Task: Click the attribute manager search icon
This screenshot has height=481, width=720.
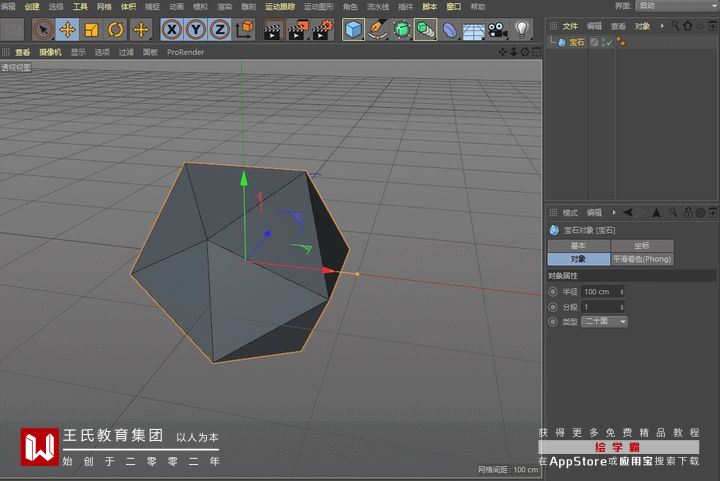Action: (x=673, y=212)
